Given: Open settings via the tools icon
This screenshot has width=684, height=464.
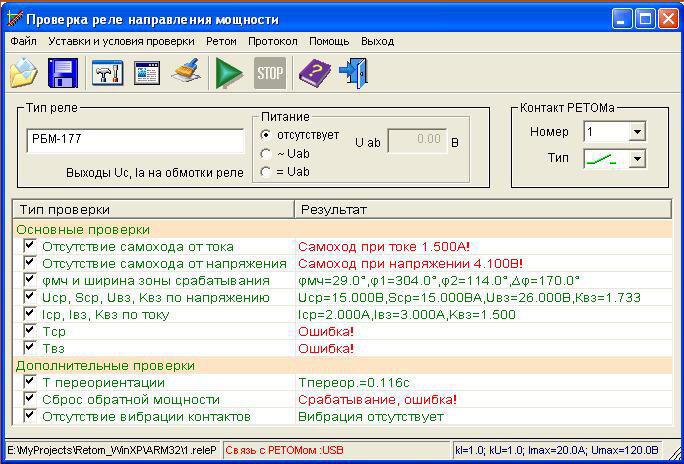Looking at the screenshot, I should click(x=107, y=73).
